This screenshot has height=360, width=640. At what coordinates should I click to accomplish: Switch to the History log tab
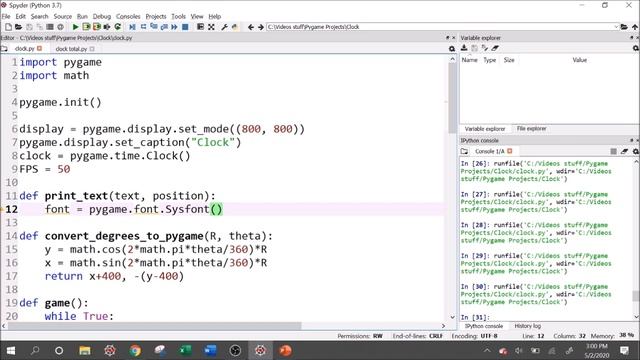pyautogui.click(x=527, y=326)
